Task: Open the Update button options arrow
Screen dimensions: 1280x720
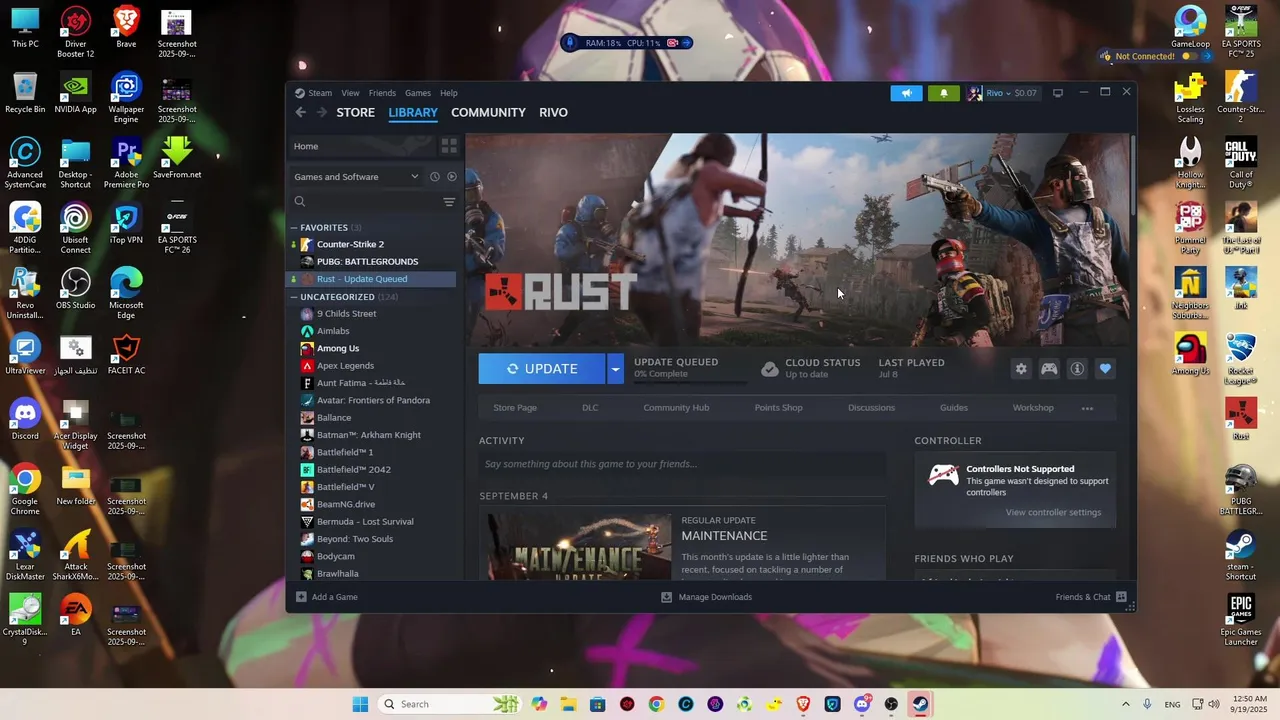Action: tap(615, 369)
